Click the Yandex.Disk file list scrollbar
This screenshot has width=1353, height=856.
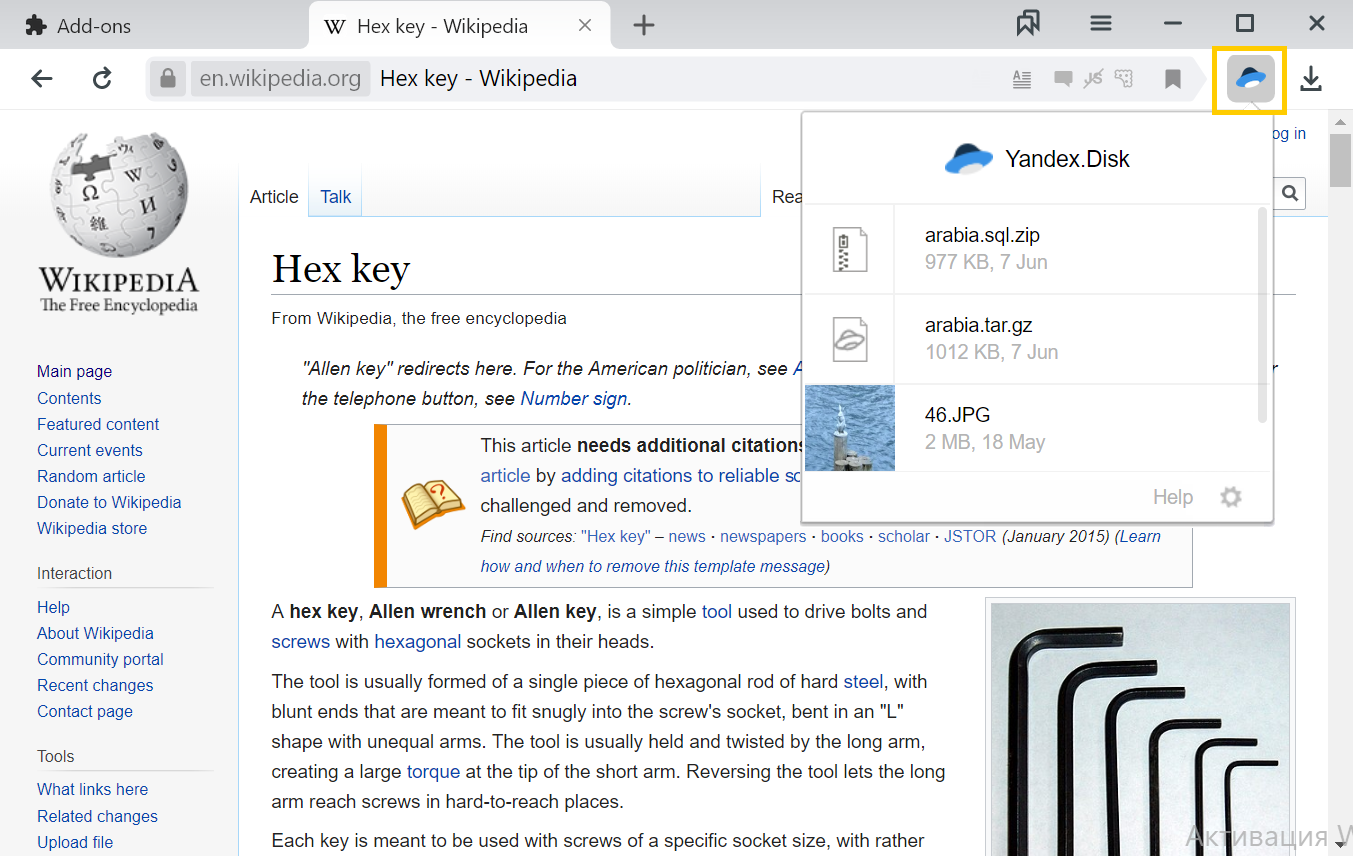coord(1262,316)
